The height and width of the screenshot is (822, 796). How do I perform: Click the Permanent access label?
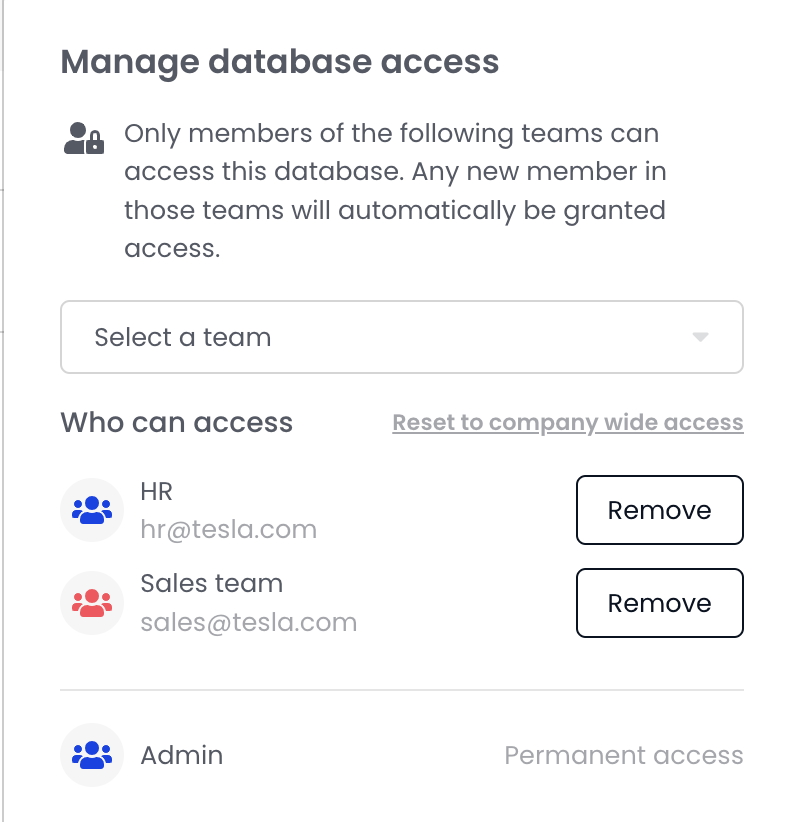coord(623,755)
